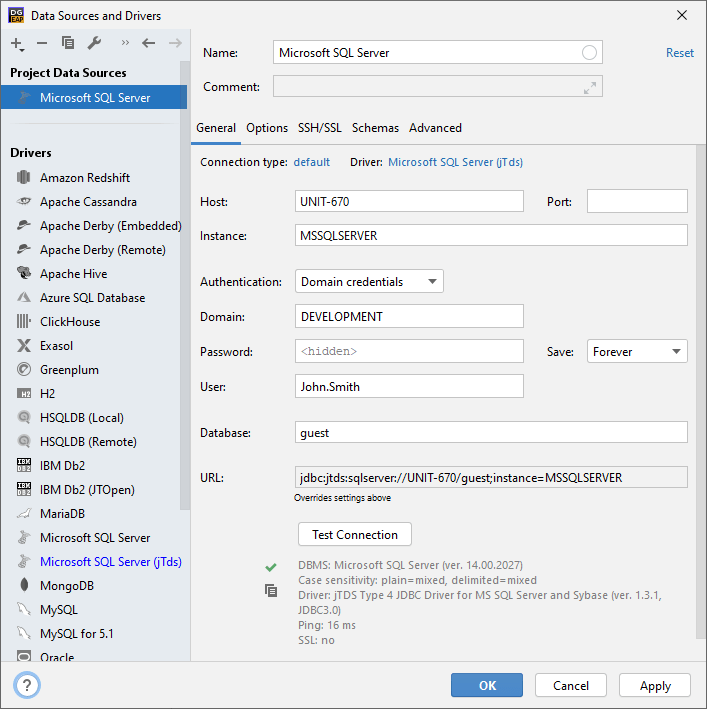
Task: Focus the JDBC URL field
Action: (491, 477)
